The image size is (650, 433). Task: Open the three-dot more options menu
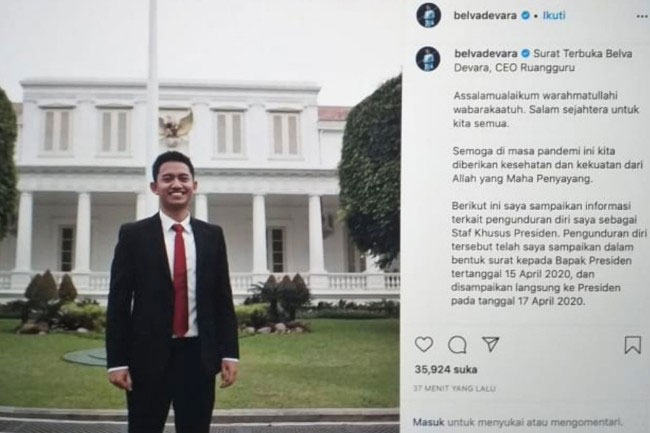click(x=642, y=16)
